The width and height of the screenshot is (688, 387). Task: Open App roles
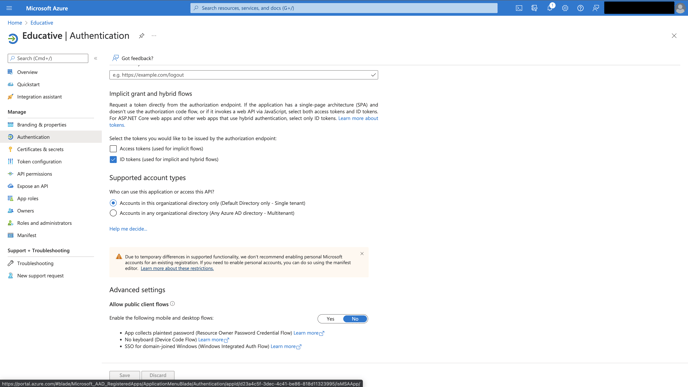[x=28, y=198]
